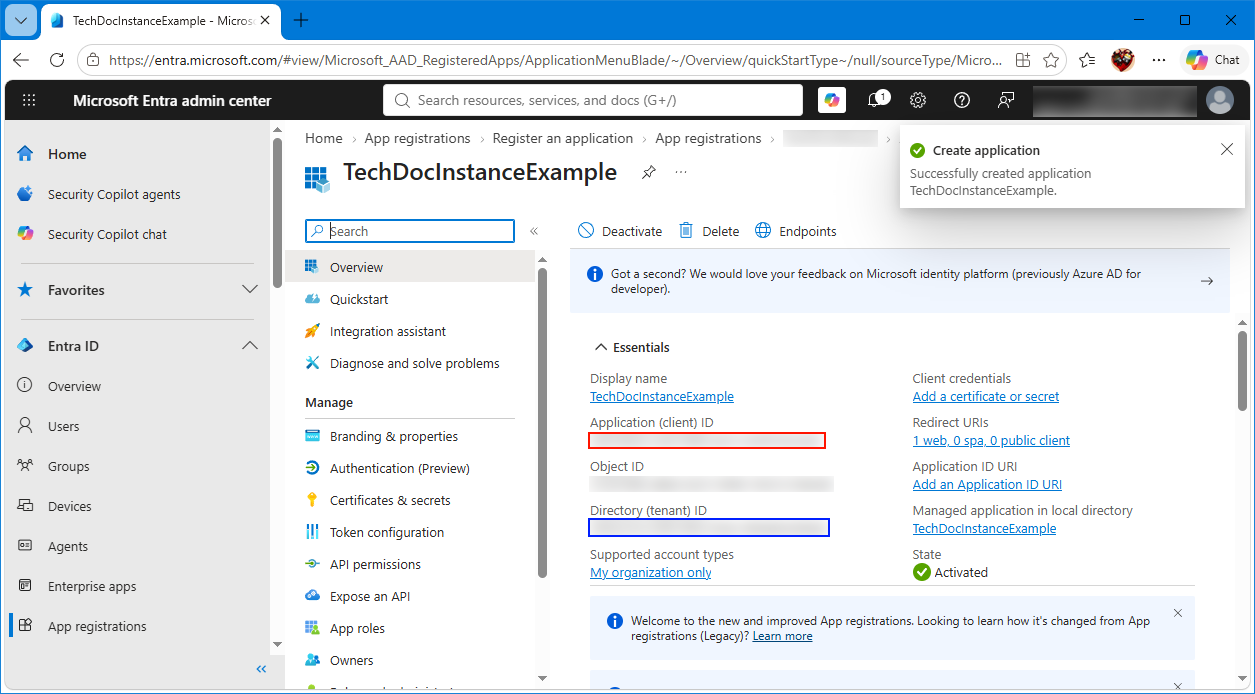Viewport: 1255px width, 694px height.
Task: Refresh the browser page
Action: pos(55,60)
